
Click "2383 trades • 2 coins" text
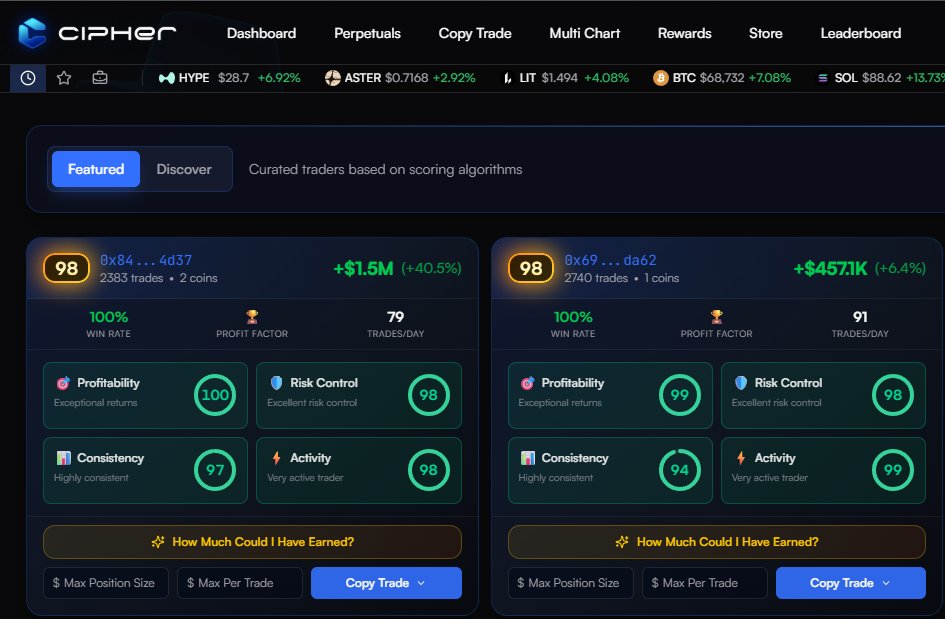click(159, 278)
